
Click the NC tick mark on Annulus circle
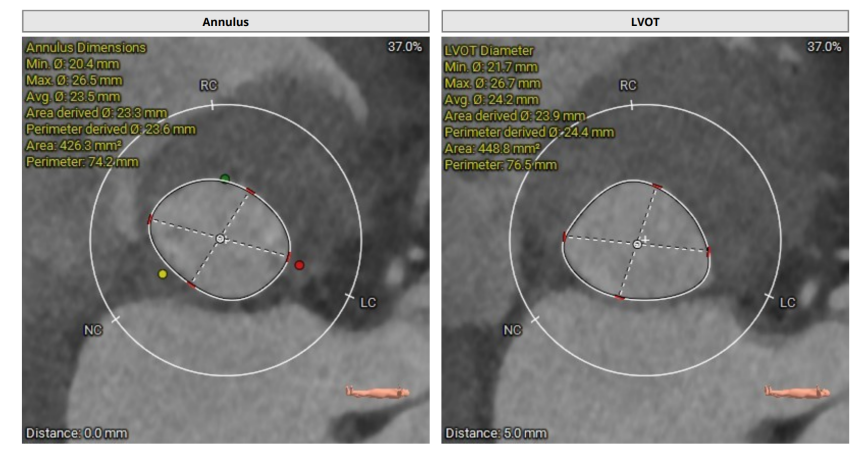pos(115,319)
